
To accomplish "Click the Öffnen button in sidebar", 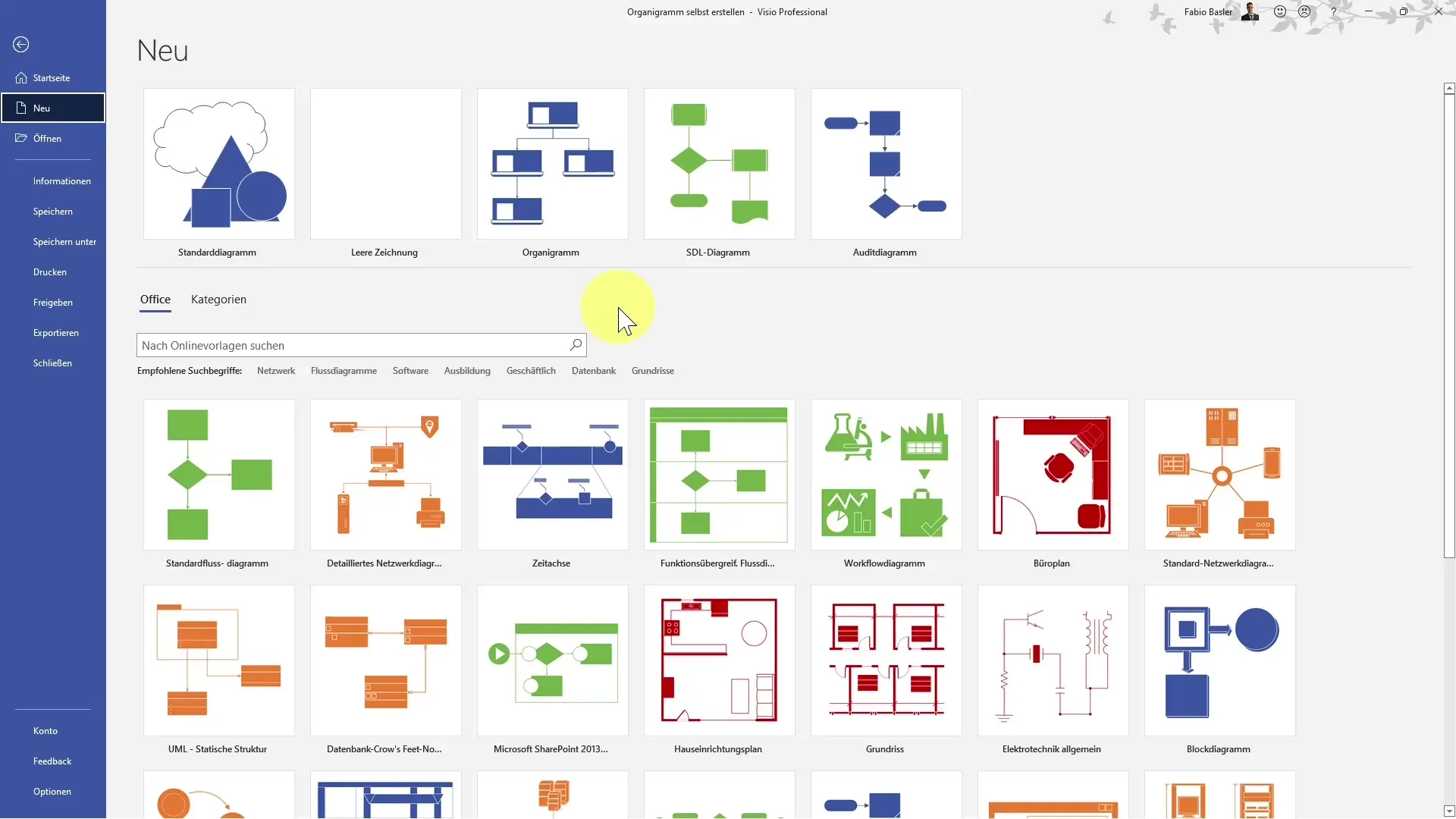I will pyautogui.click(x=47, y=138).
